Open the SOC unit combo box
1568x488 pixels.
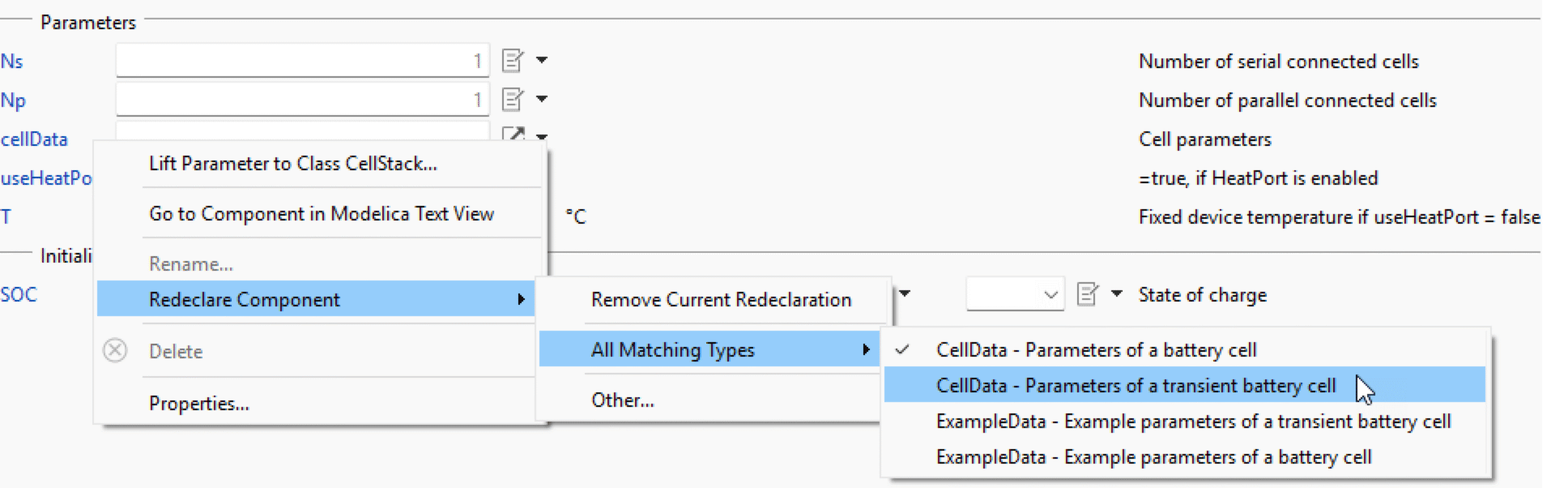tap(1015, 294)
